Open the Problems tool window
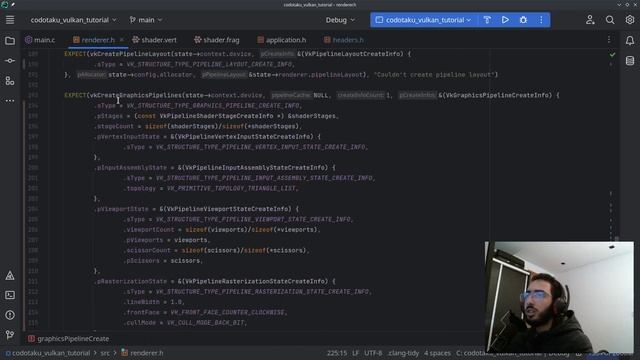This screenshot has height=360, width=640. pyautogui.click(x=10, y=315)
